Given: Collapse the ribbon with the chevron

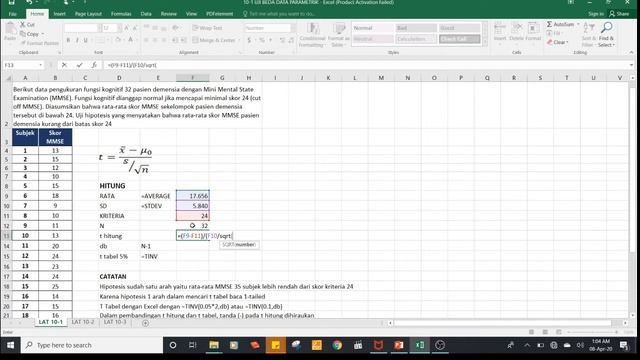Looking at the screenshot, I should point(631,52).
